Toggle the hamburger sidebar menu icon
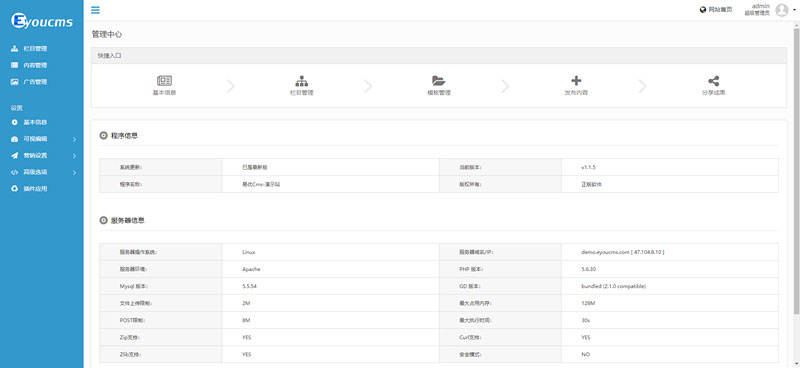Viewport: 800px width, 368px height. click(95, 10)
